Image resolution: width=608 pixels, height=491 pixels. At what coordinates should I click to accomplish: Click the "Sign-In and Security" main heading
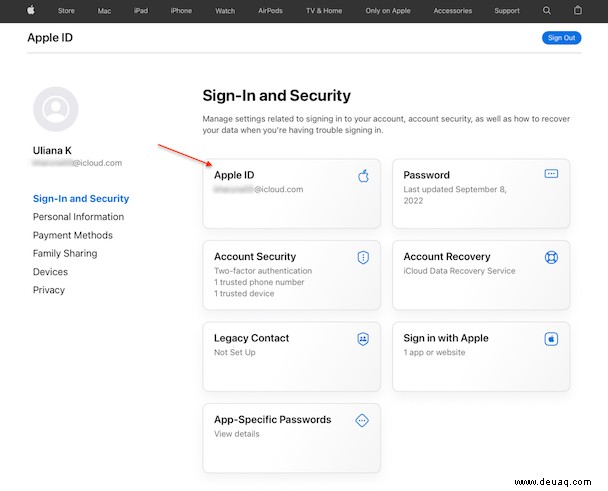pyautogui.click(x=276, y=95)
